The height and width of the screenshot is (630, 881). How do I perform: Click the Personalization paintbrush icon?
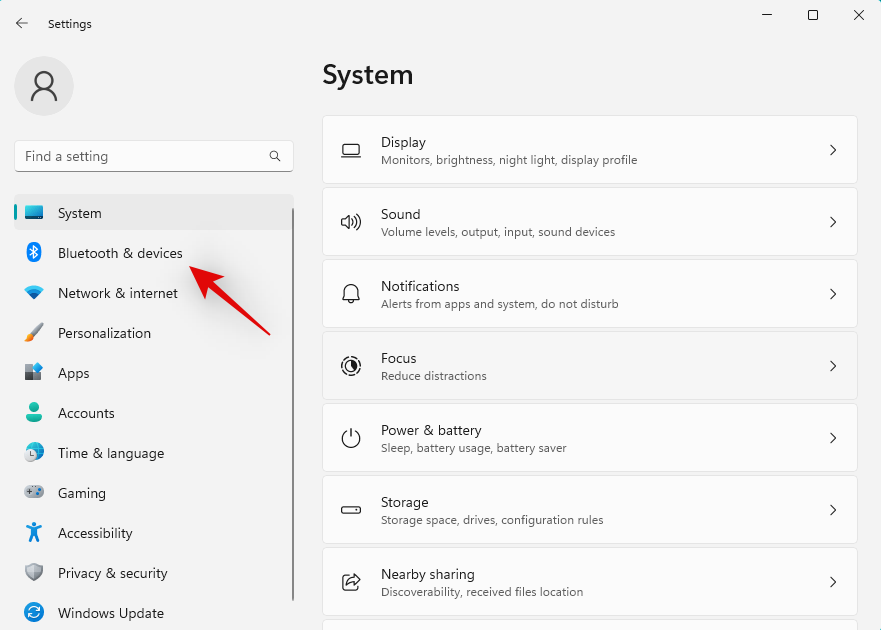tap(34, 332)
